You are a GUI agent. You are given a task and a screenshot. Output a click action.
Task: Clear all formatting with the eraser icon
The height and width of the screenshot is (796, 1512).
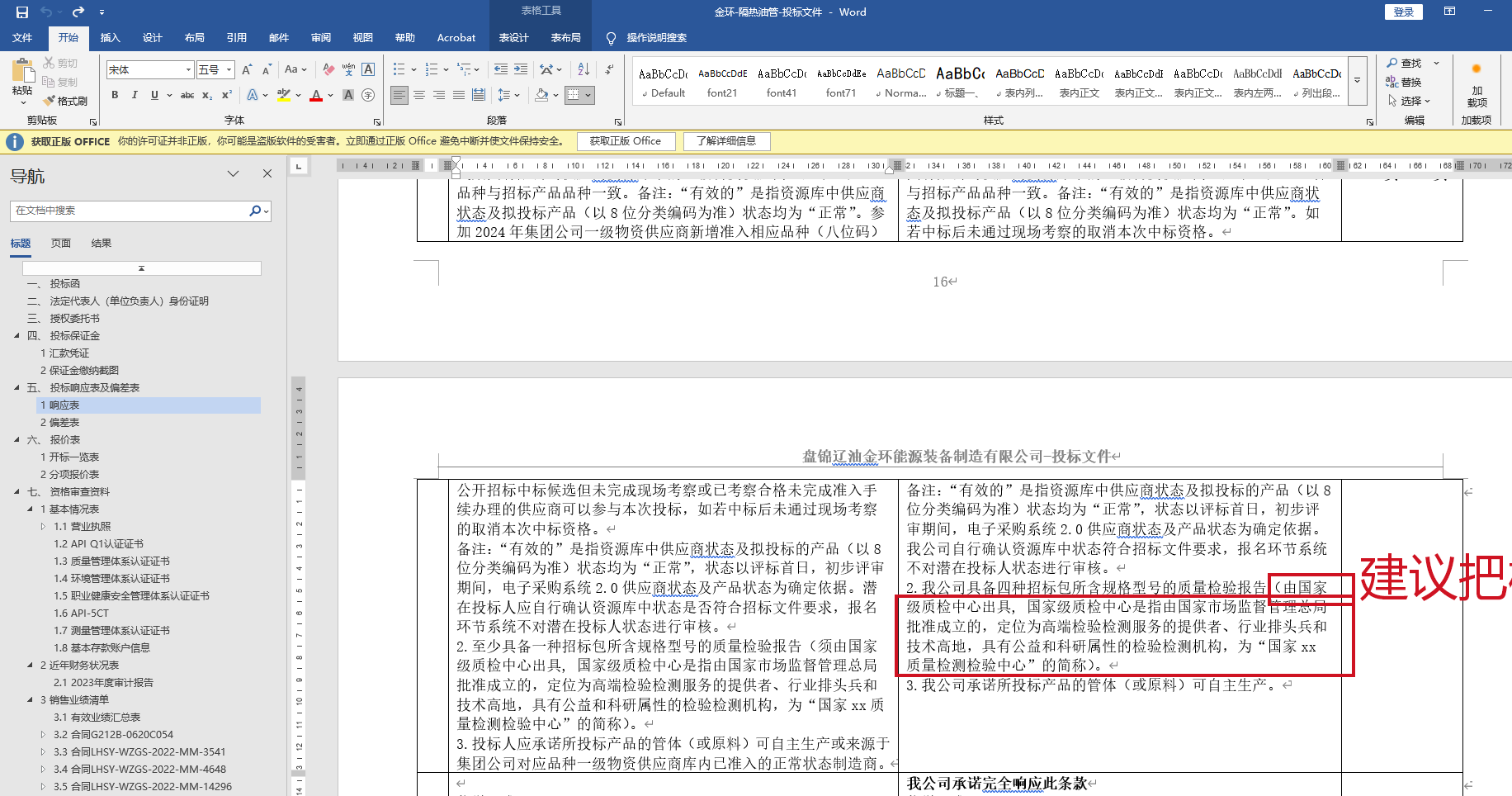click(x=328, y=69)
